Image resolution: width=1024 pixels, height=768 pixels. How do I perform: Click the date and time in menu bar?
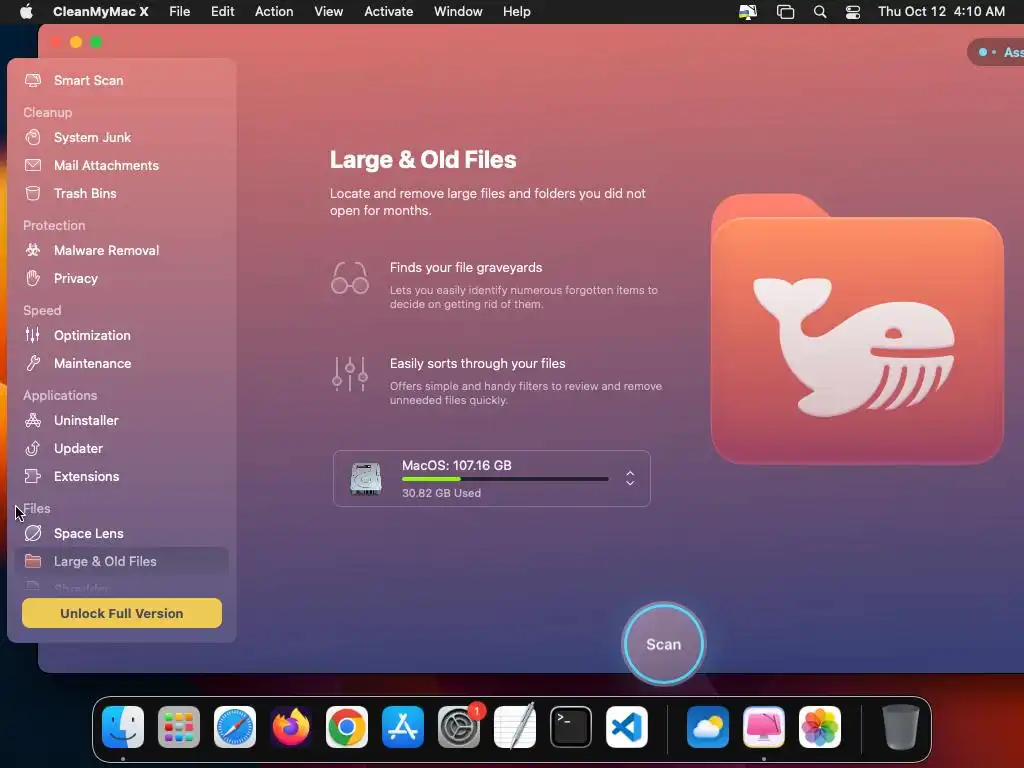941,12
